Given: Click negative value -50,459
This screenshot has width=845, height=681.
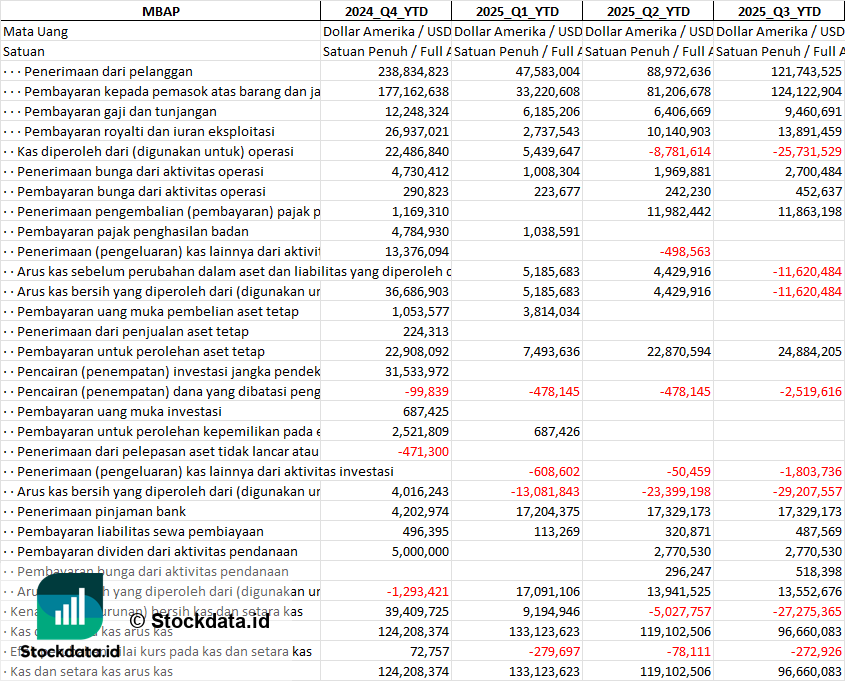Looking at the screenshot, I should tap(689, 471).
